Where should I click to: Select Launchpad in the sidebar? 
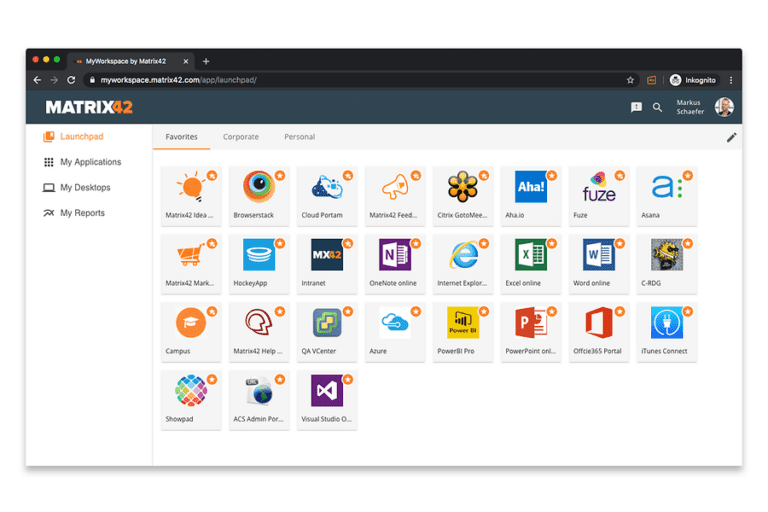coord(73,137)
